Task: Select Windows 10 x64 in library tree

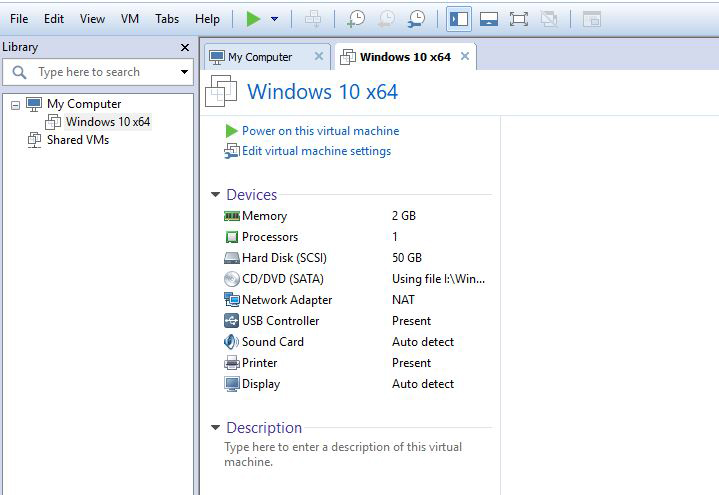Action: (108, 122)
